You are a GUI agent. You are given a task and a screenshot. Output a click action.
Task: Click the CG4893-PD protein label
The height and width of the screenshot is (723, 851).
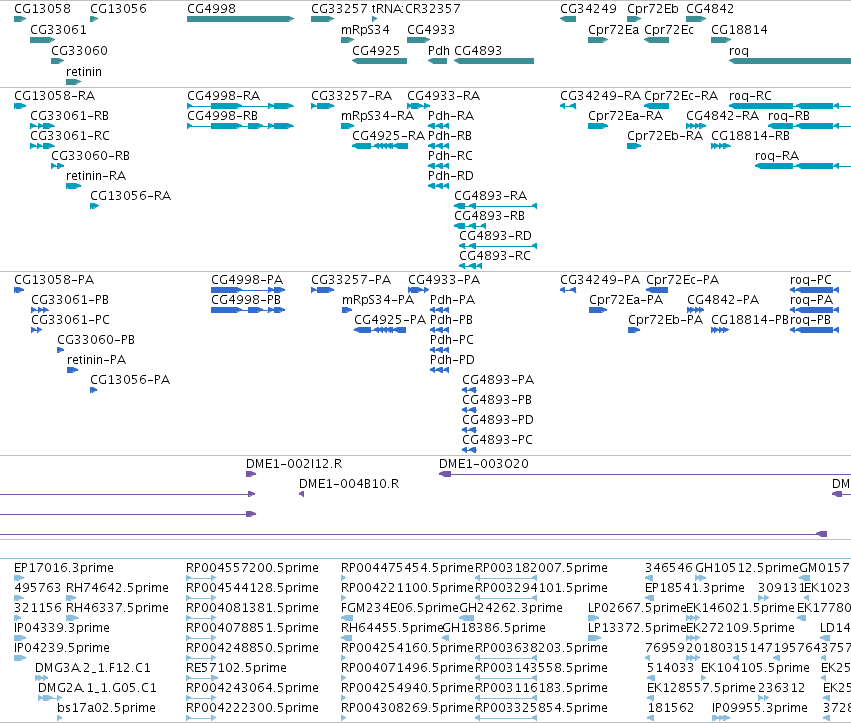(x=498, y=420)
